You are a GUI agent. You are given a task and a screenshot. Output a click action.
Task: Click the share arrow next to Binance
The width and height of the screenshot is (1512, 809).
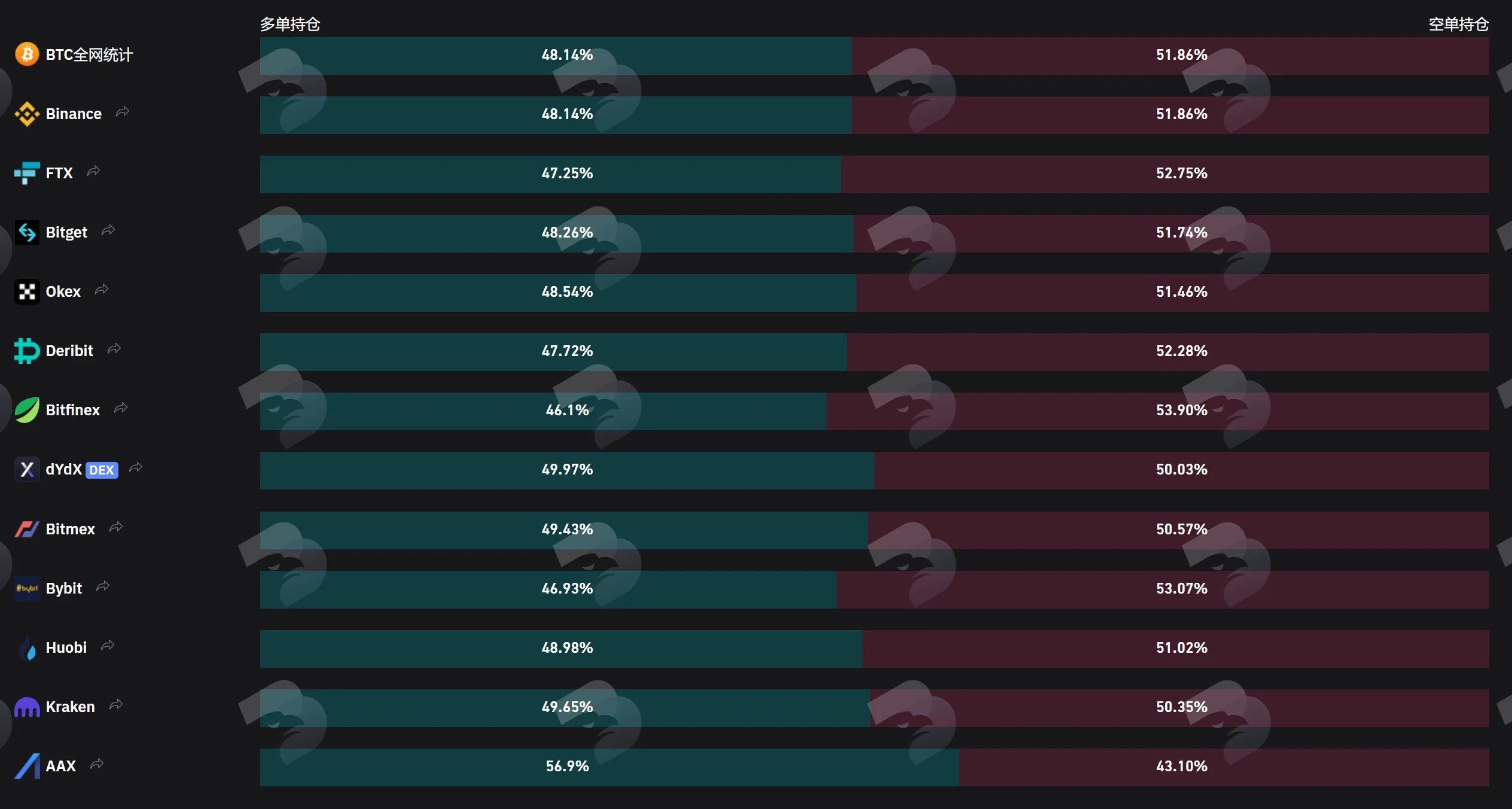pyautogui.click(x=123, y=112)
